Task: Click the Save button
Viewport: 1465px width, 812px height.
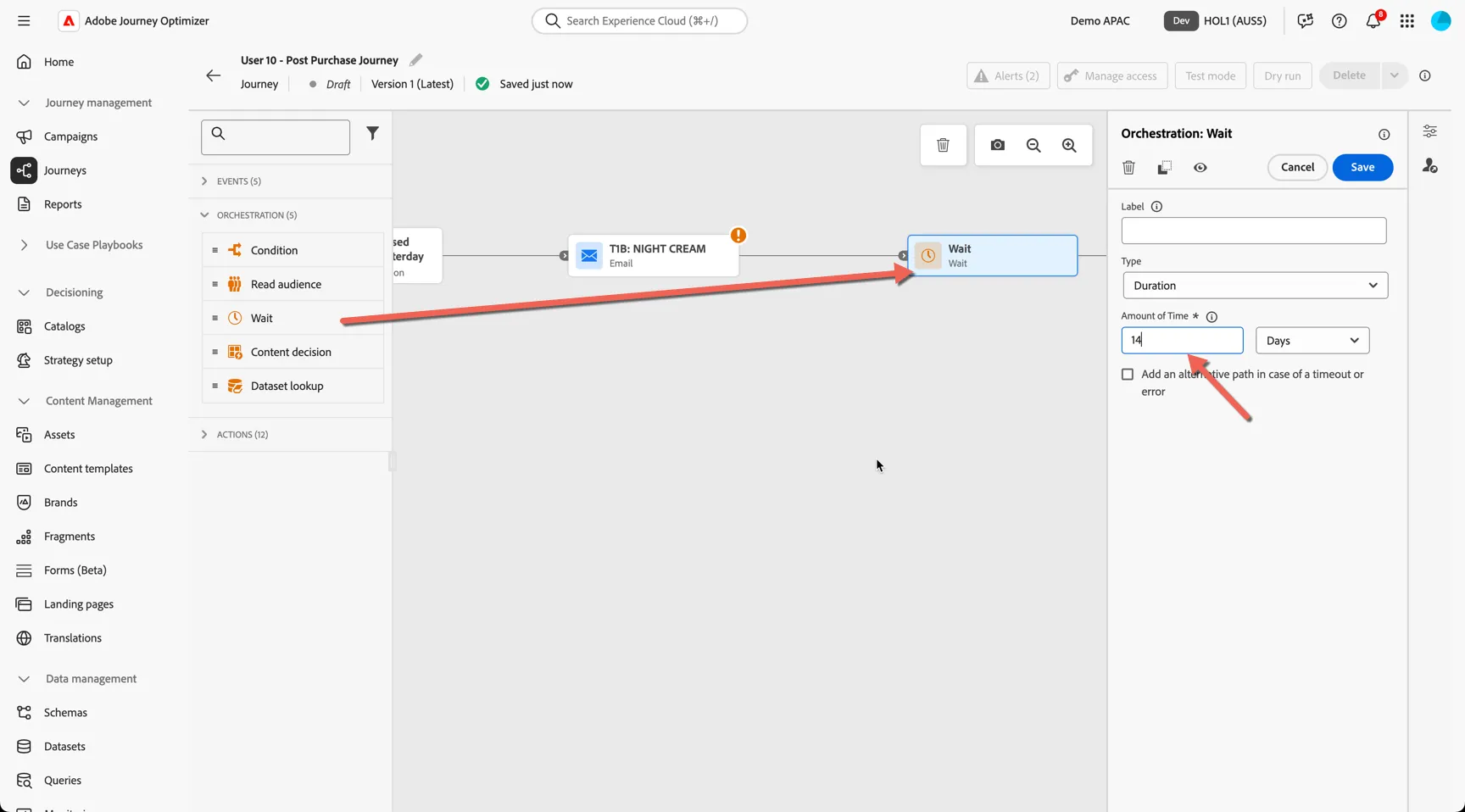Action: [x=1362, y=168]
